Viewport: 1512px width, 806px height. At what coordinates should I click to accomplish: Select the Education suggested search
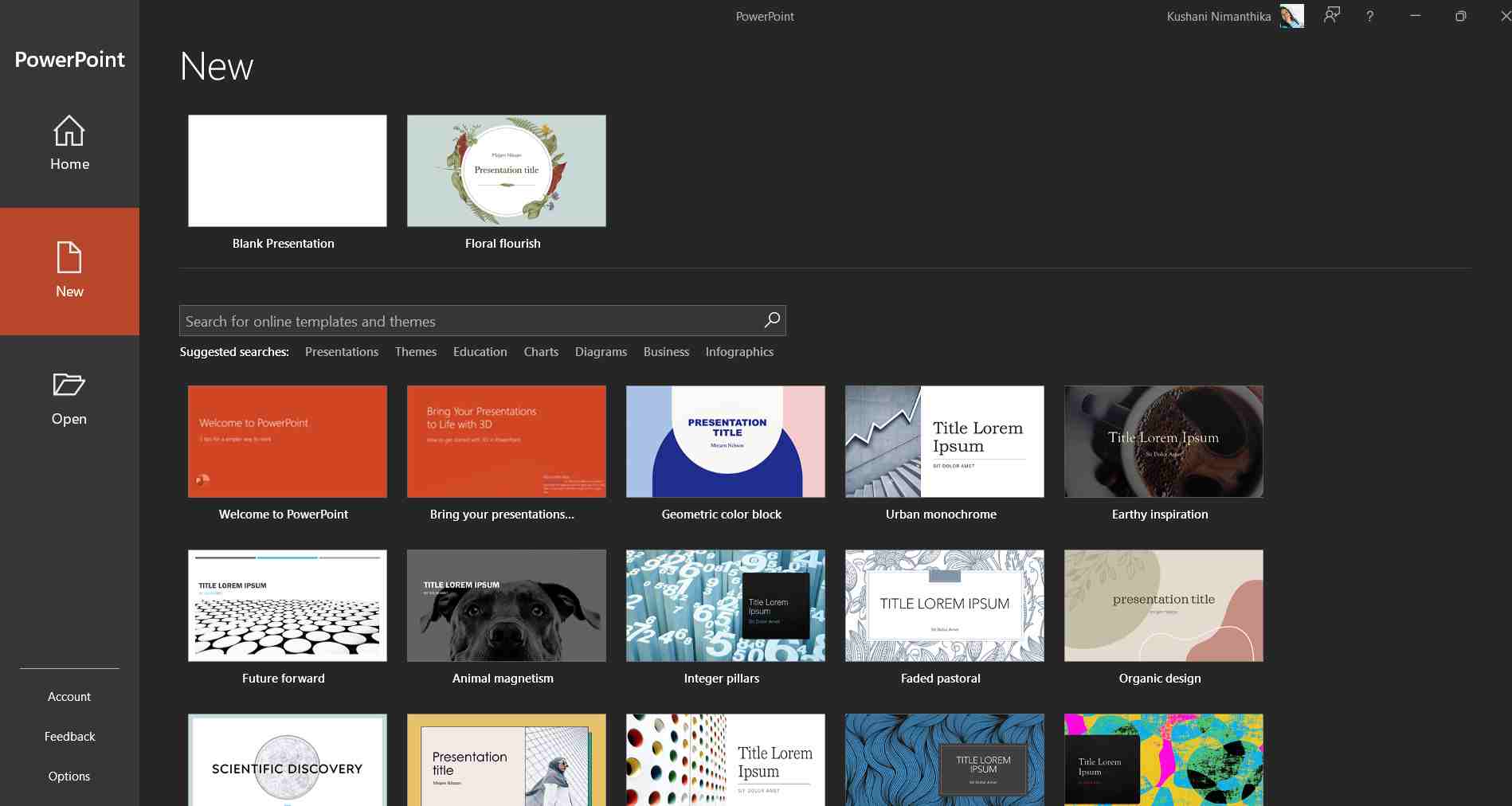480,351
